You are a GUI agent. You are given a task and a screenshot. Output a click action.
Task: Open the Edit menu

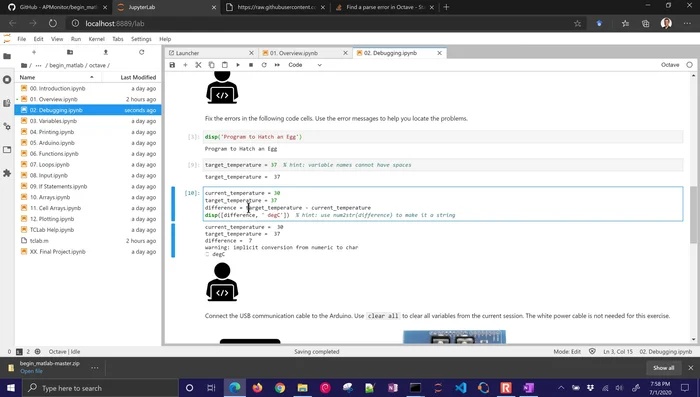click(38, 39)
